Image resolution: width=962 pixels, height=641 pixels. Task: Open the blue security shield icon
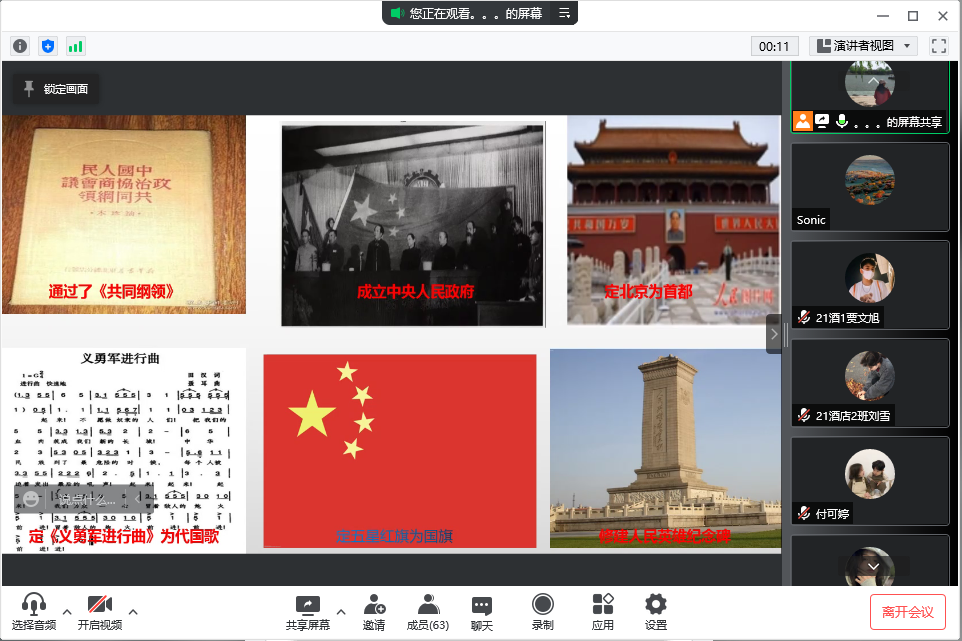[x=48, y=46]
